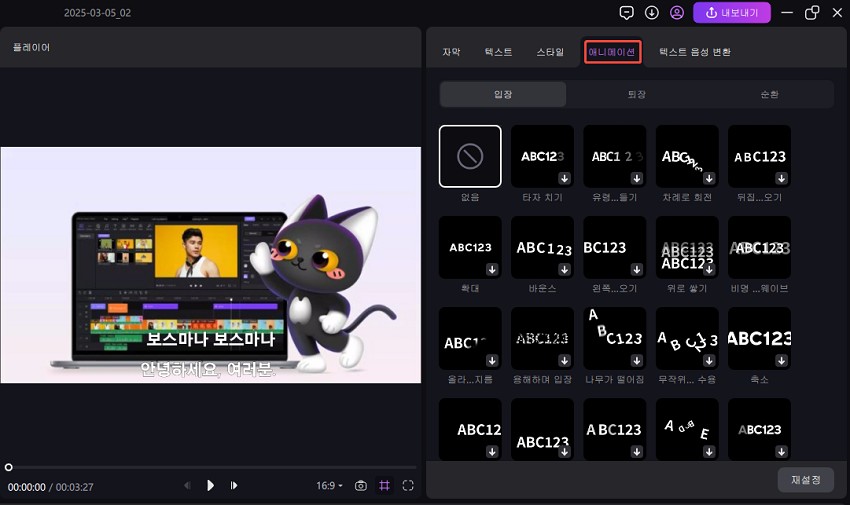Enter fullscreen preview mode
Image resolution: width=850 pixels, height=505 pixels.
click(x=408, y=485)
